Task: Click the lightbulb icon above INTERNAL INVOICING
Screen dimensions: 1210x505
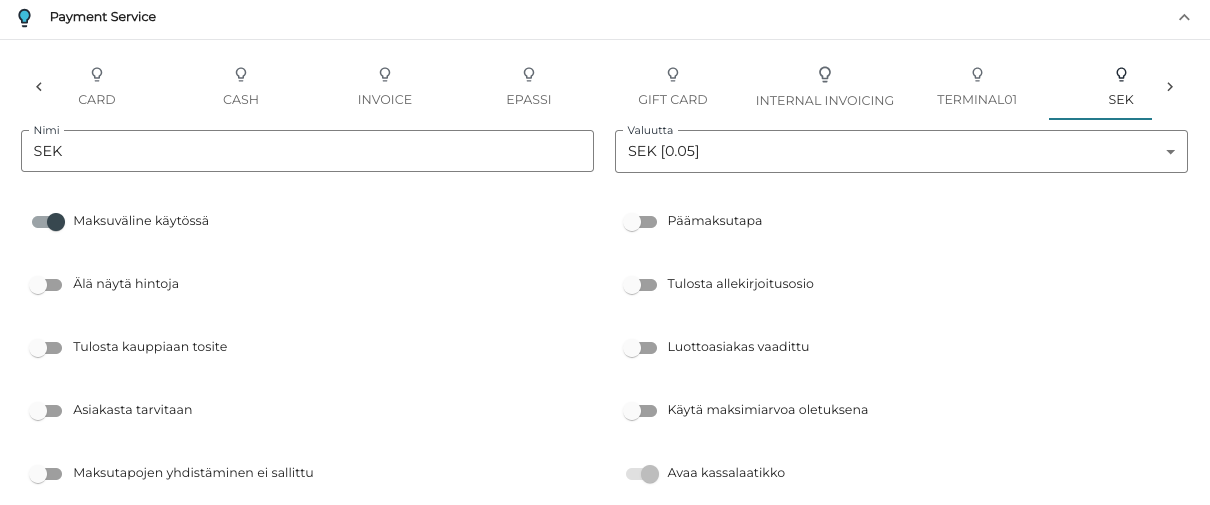Action: pyautogui.click(x=825, y=74)
